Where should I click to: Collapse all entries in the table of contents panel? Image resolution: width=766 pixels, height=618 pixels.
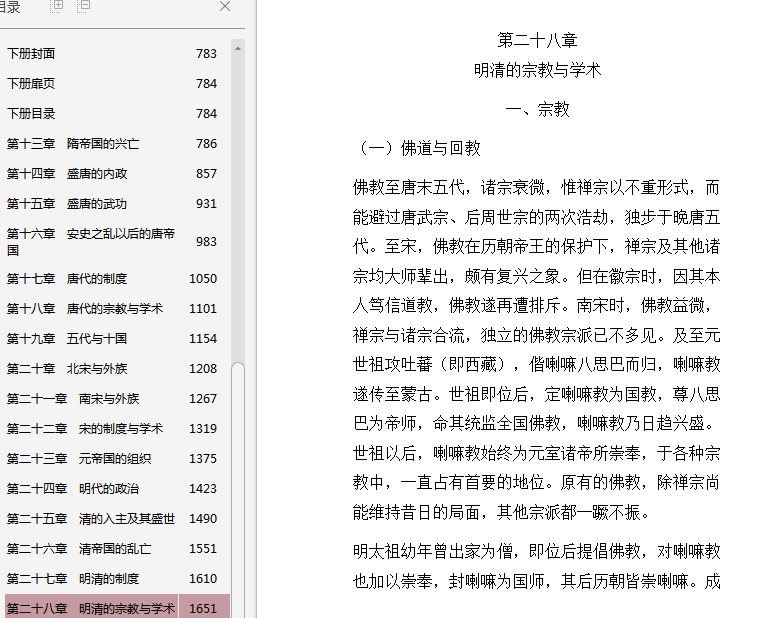tap(85, 5)
